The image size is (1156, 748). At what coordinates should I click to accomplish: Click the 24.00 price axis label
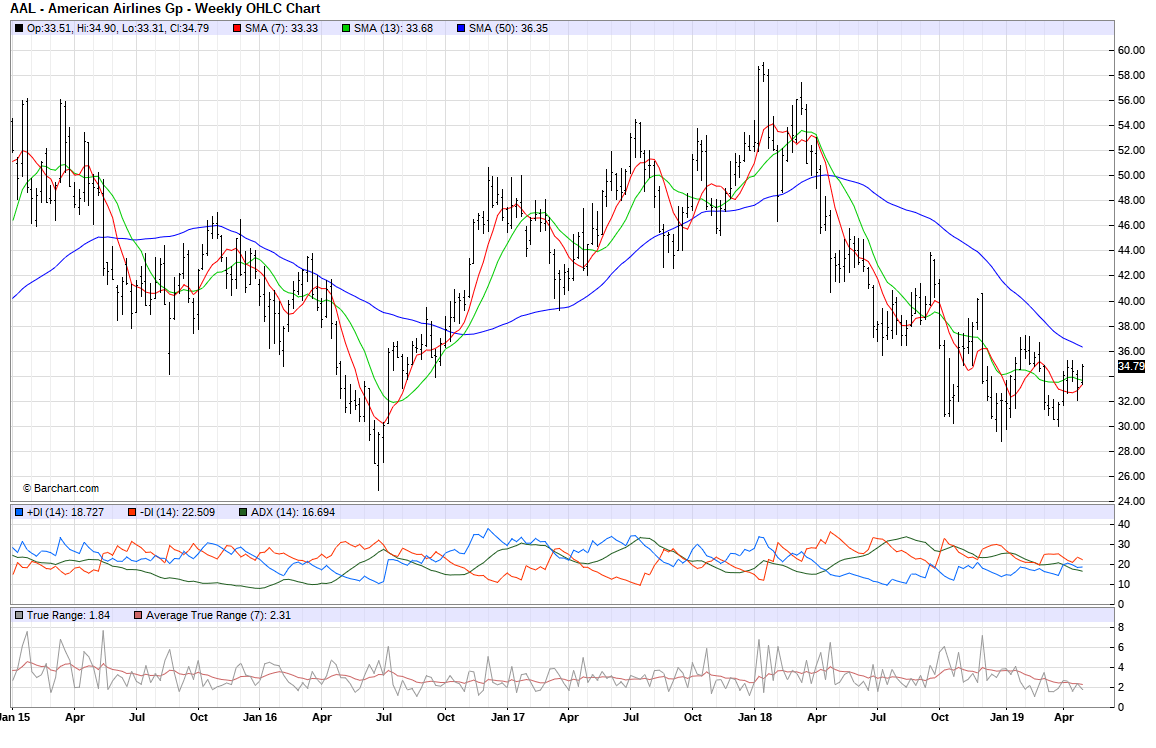(1132, 502)
